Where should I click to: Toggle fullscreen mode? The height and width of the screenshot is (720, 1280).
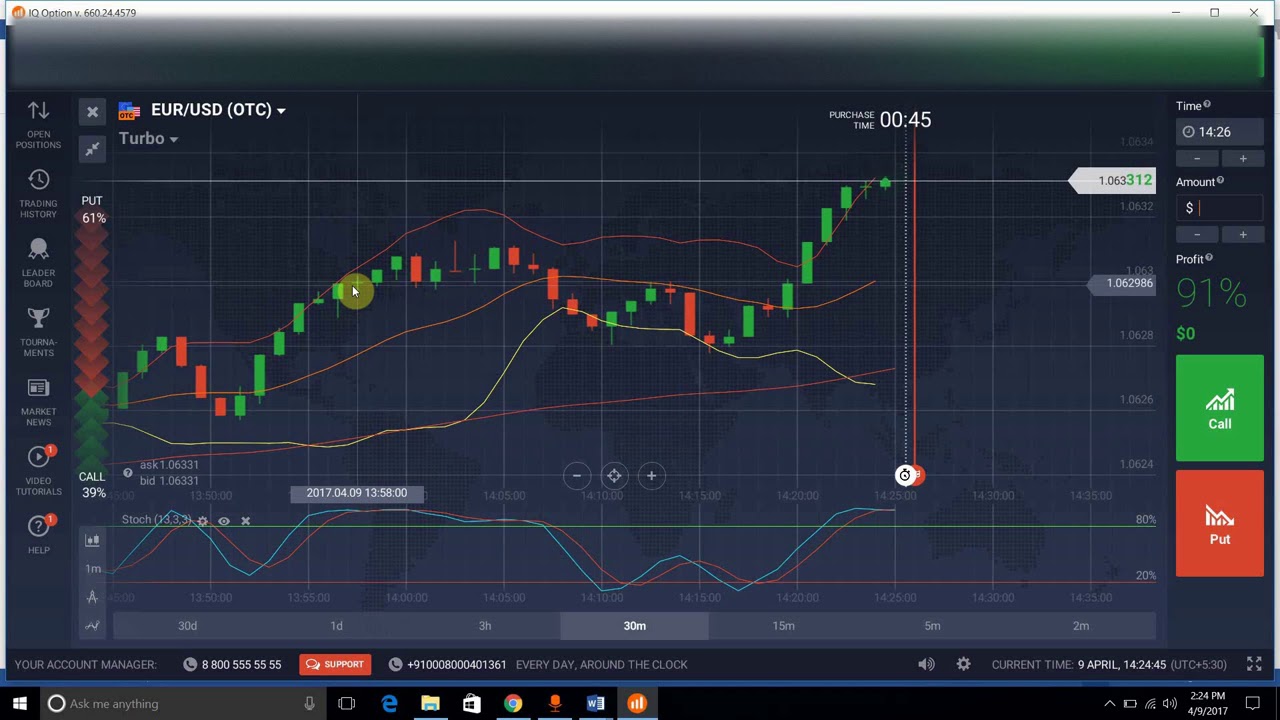1254,664
